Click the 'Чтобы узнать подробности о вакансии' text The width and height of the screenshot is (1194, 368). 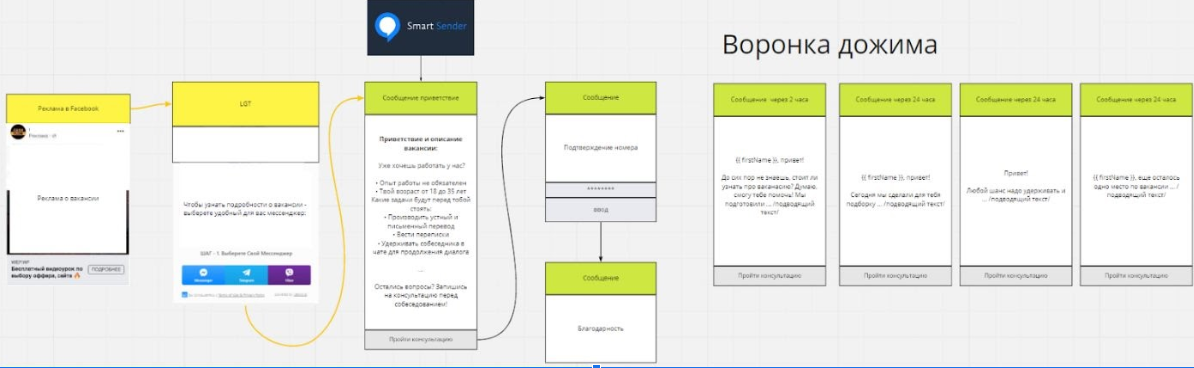pos(244,210)
